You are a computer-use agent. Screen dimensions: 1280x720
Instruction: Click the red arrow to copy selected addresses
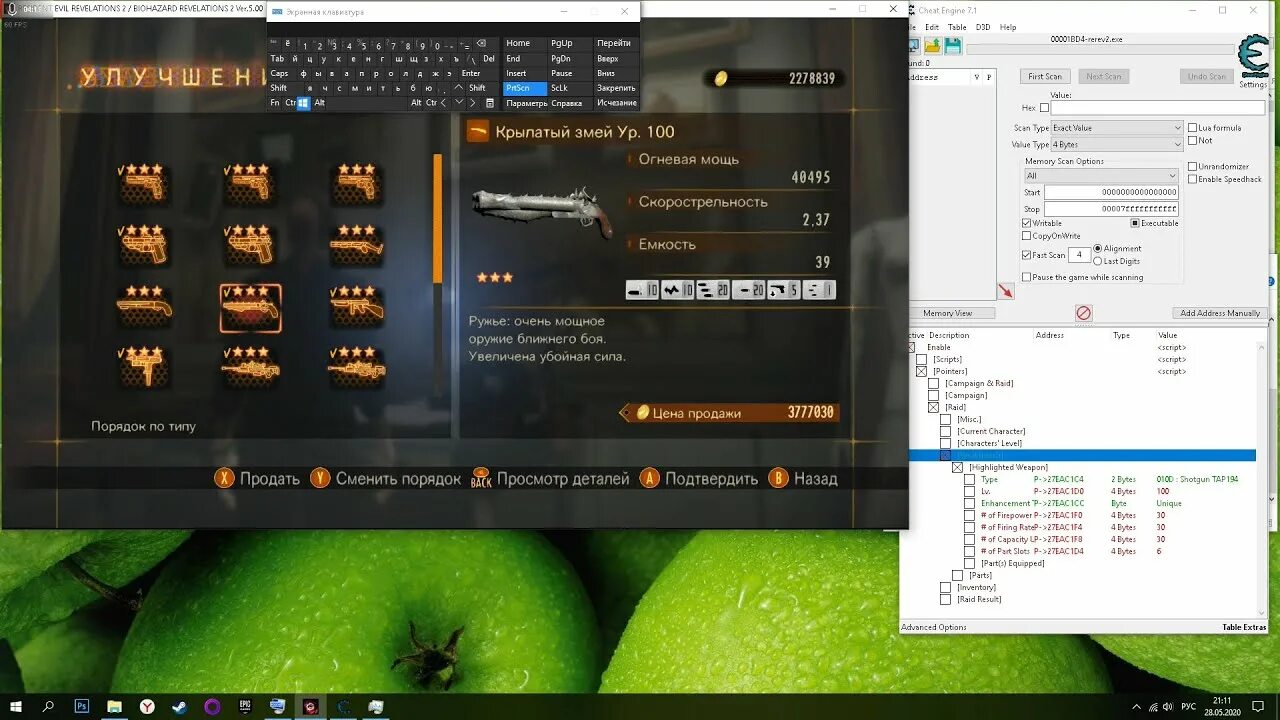click(x=1006, y=291)
